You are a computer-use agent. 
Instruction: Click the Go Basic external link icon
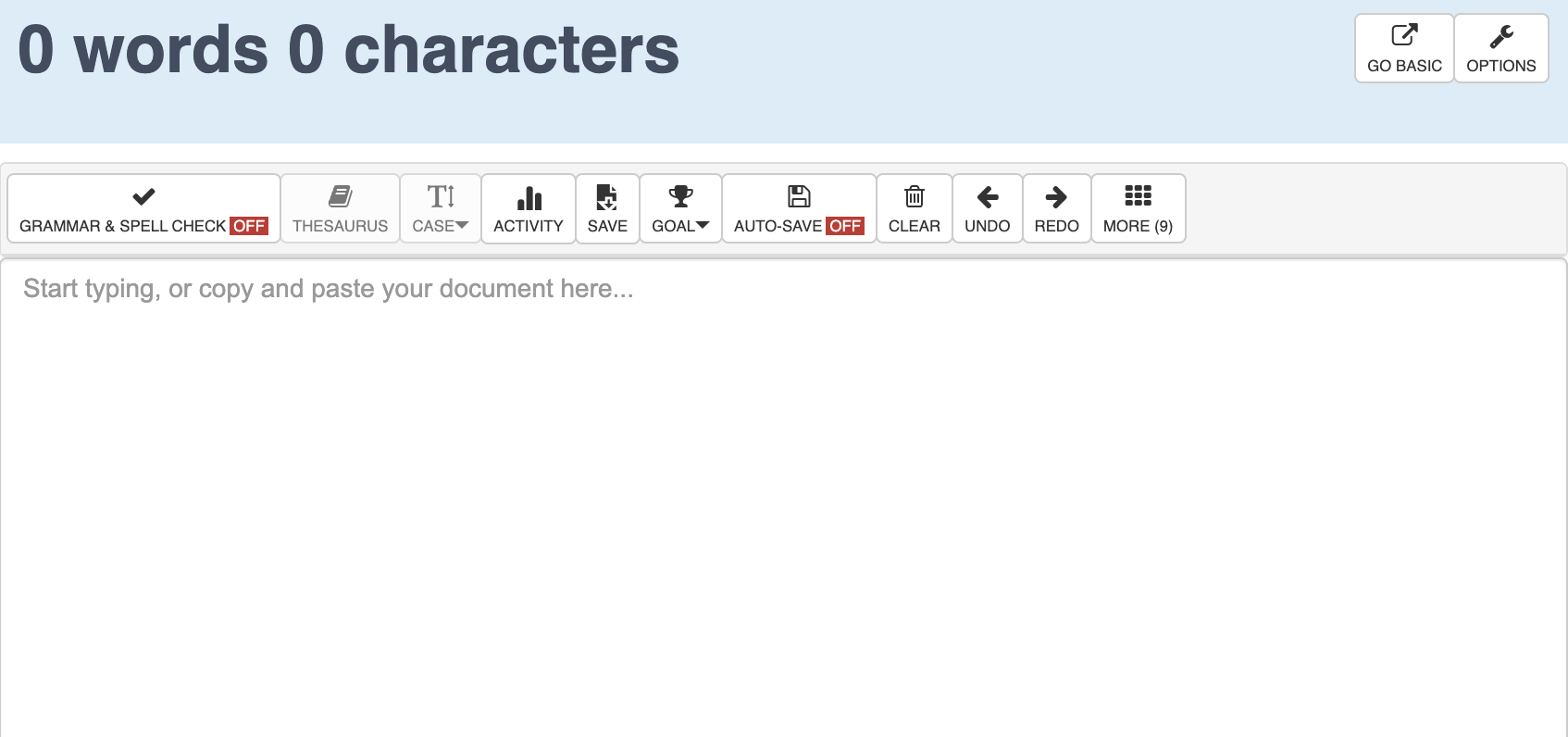click(1404, 35)
